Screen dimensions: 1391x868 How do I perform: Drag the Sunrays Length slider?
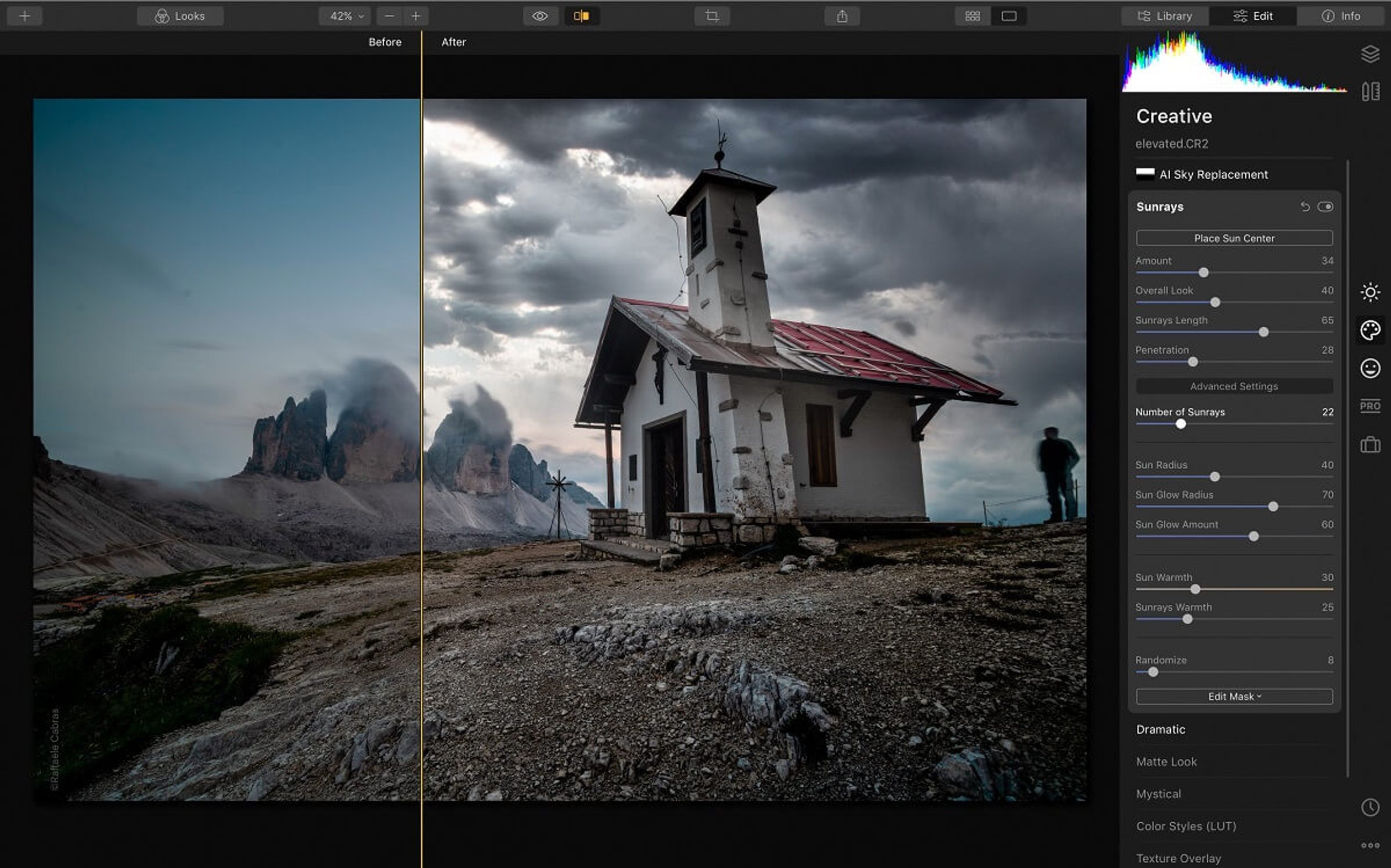[1263, 332]
